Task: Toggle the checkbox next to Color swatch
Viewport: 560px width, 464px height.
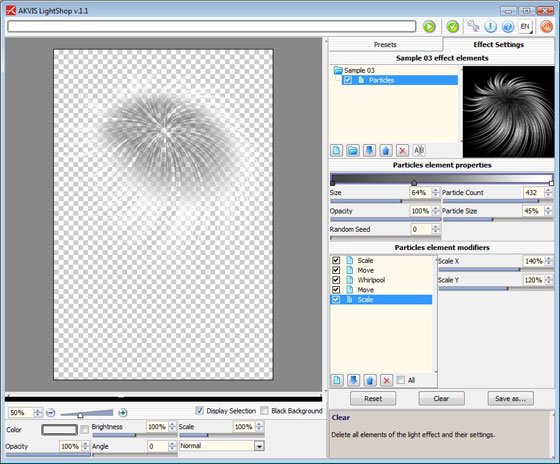Action: (85, 429)
